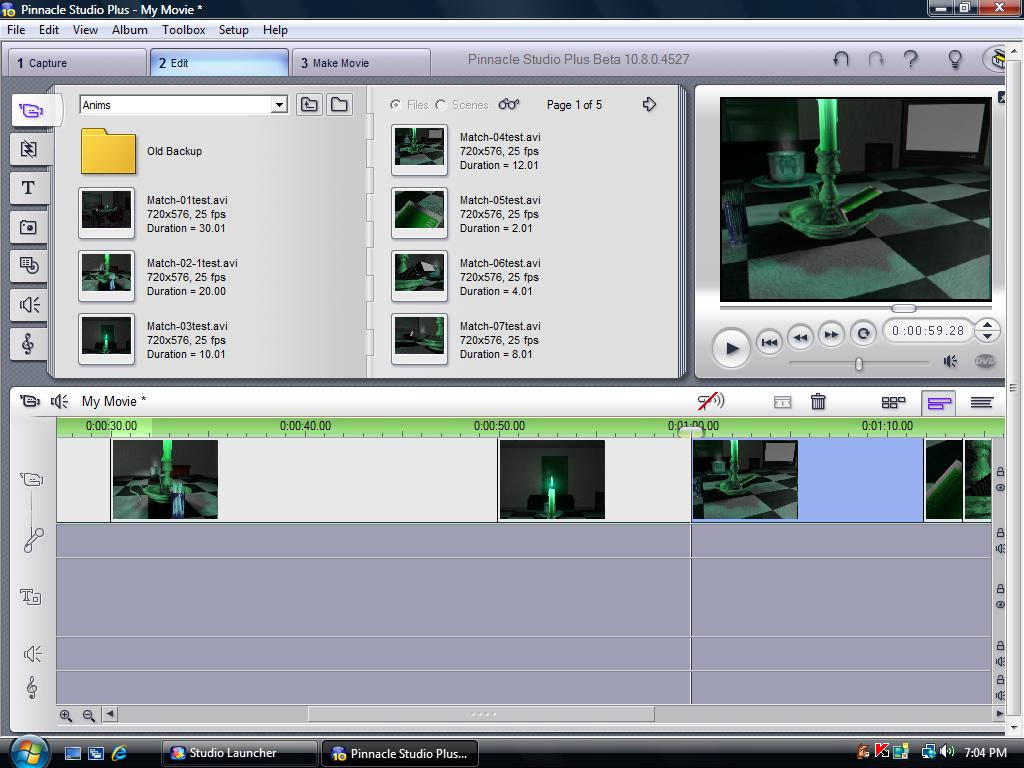The width and height of the screenshot is (1024, 768).
Task: Toggle audio scrubbing icon
Action: pyautogui.click(x=711, y=401)
